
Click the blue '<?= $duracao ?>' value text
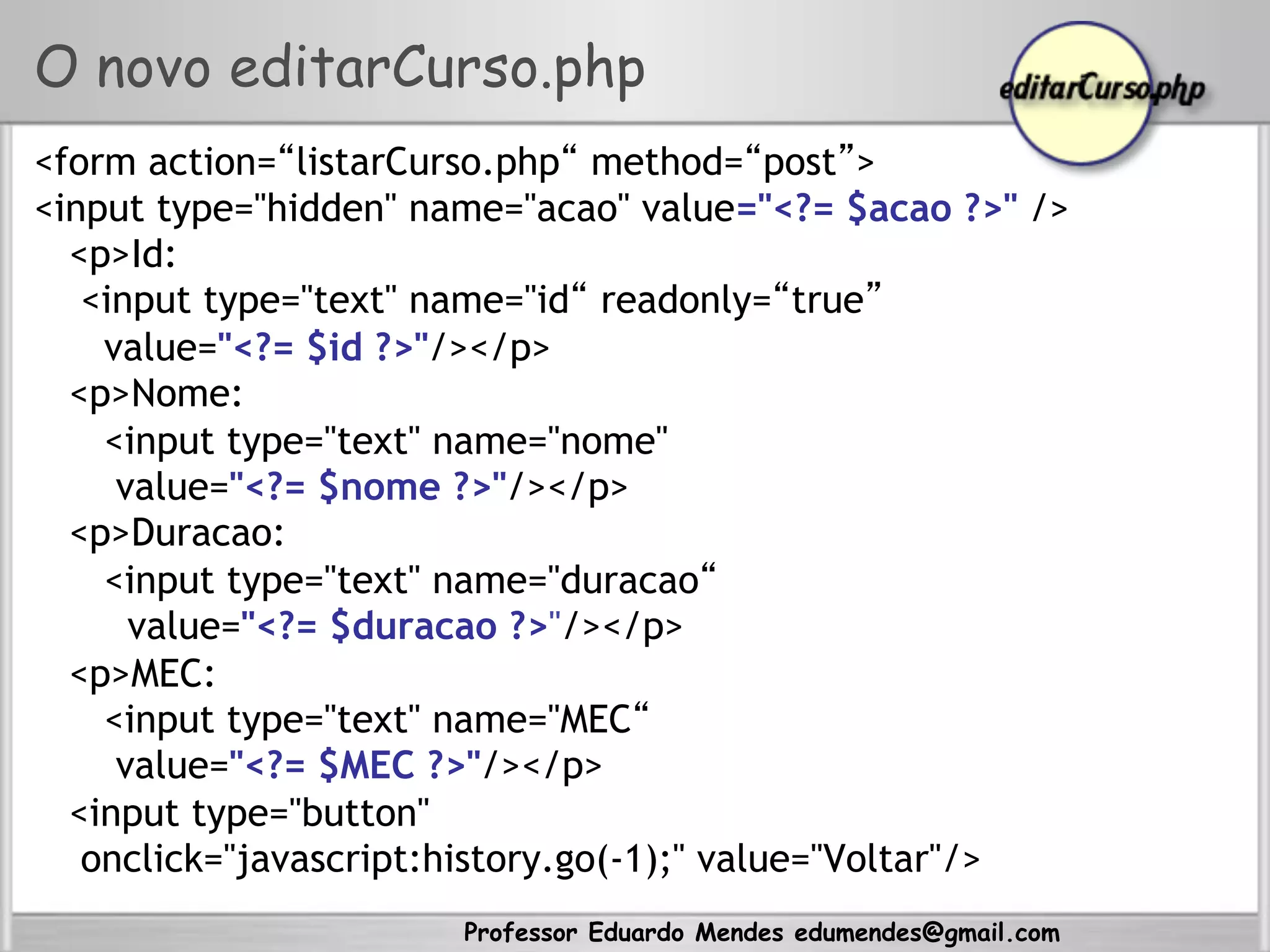(x=401, y=627)
